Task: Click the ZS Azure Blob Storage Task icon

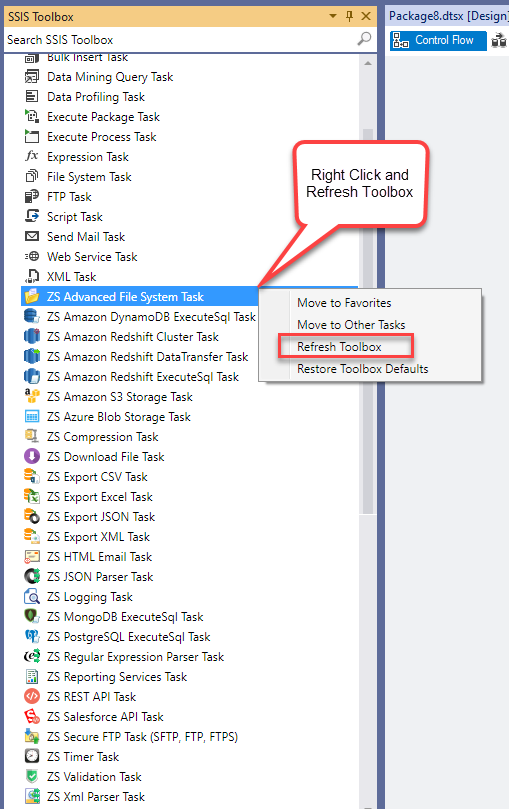Action: point(32,416)
